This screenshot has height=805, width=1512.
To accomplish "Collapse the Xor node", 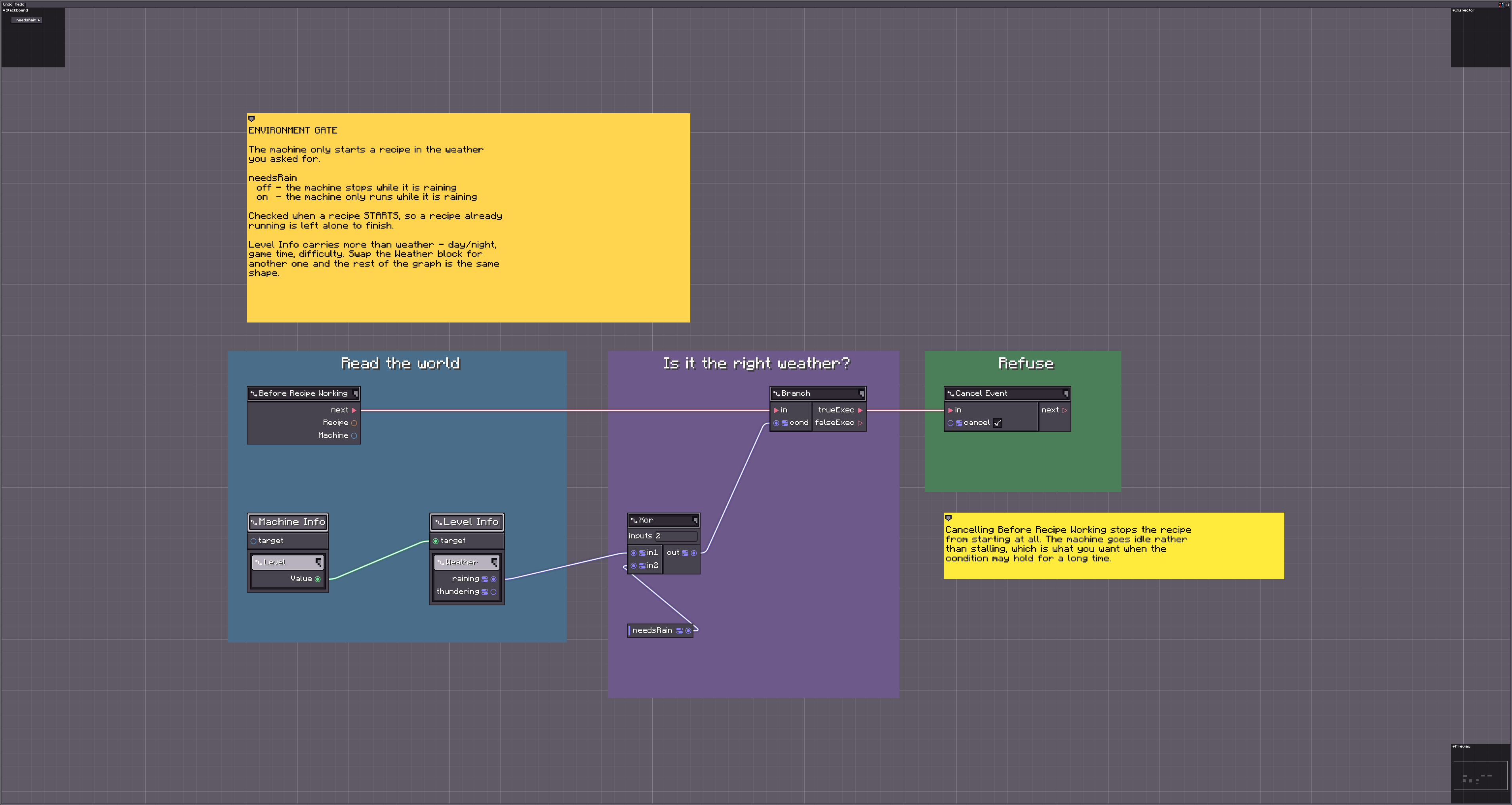I will tap(695, 520).
